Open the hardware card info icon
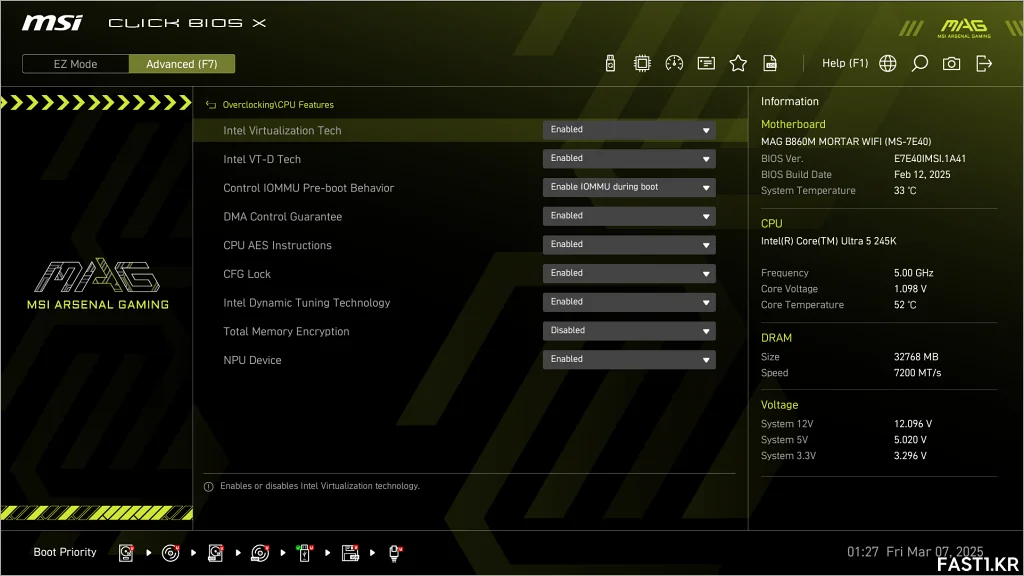Screen dimensions: 1024x576 coord(706,63)
